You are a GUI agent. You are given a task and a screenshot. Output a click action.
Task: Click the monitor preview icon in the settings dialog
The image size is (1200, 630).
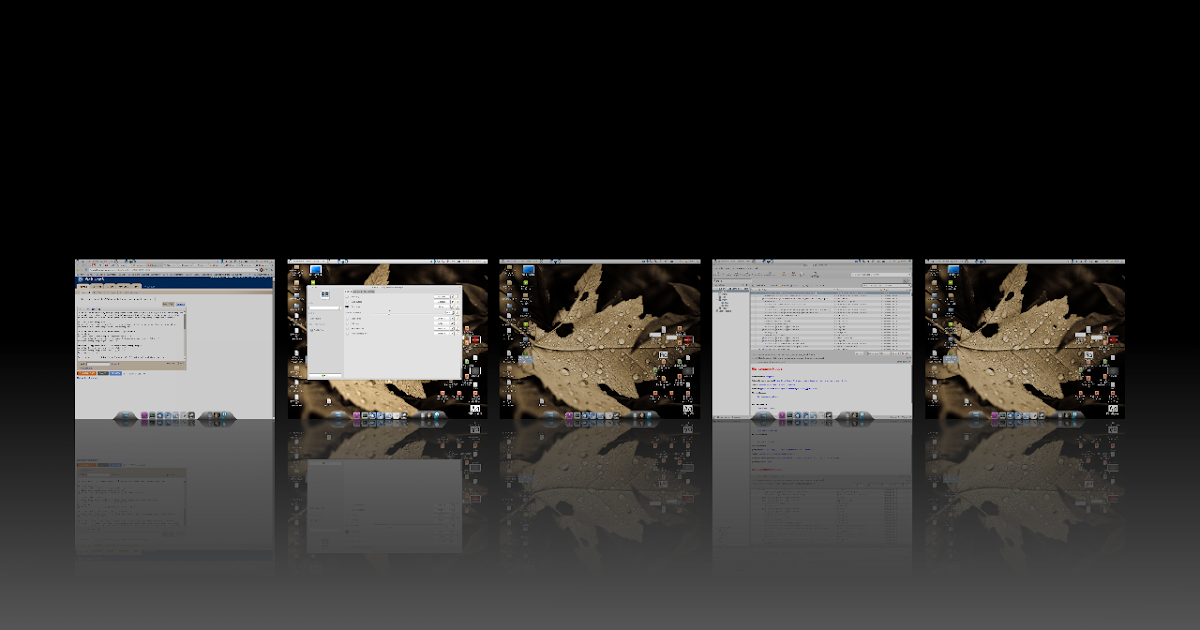[325, 296]
